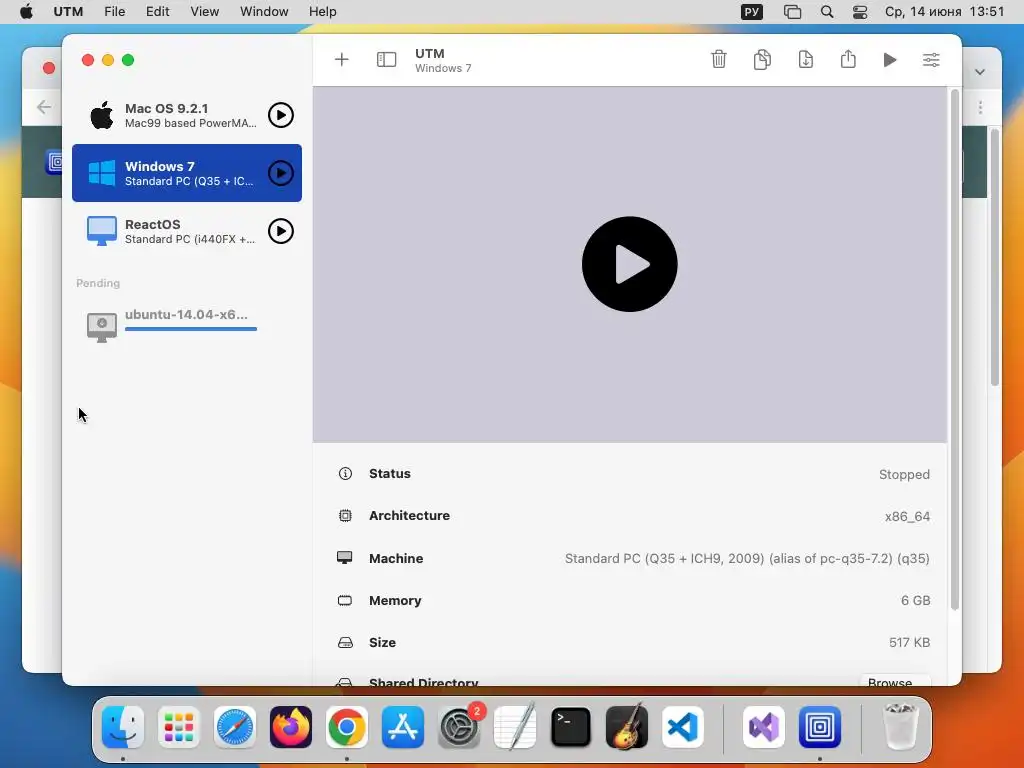Open UTM from the Dock
Screen dimensions: 1024x768
820,727
